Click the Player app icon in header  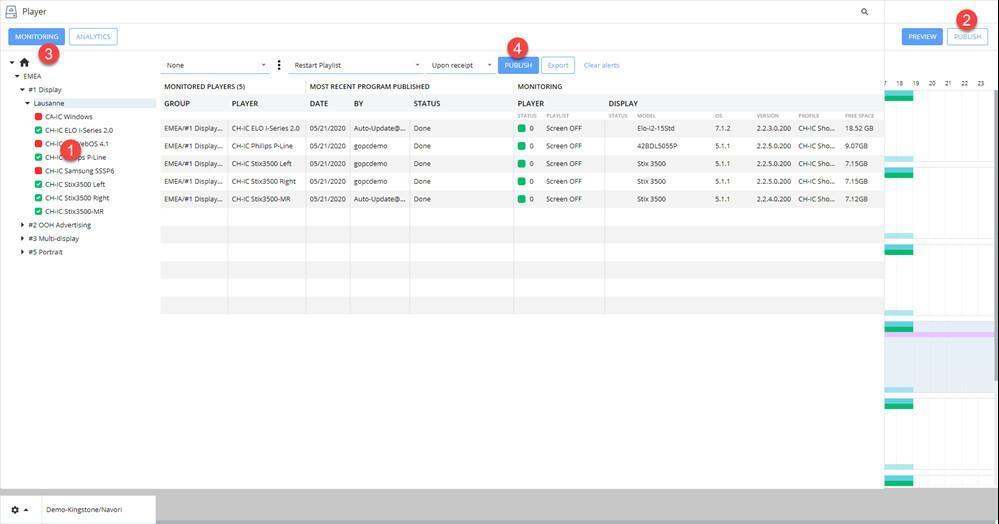point(11,11)
